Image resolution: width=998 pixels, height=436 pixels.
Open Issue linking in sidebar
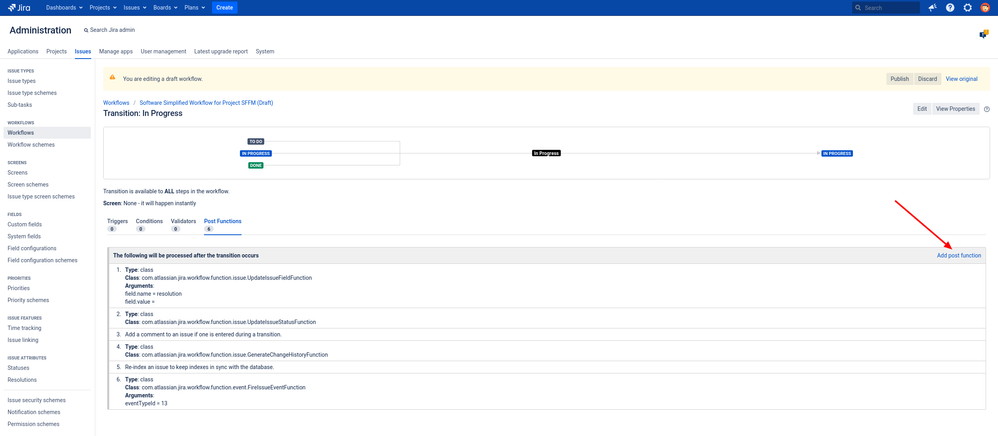pyautogui.click(x=23, y=340)
